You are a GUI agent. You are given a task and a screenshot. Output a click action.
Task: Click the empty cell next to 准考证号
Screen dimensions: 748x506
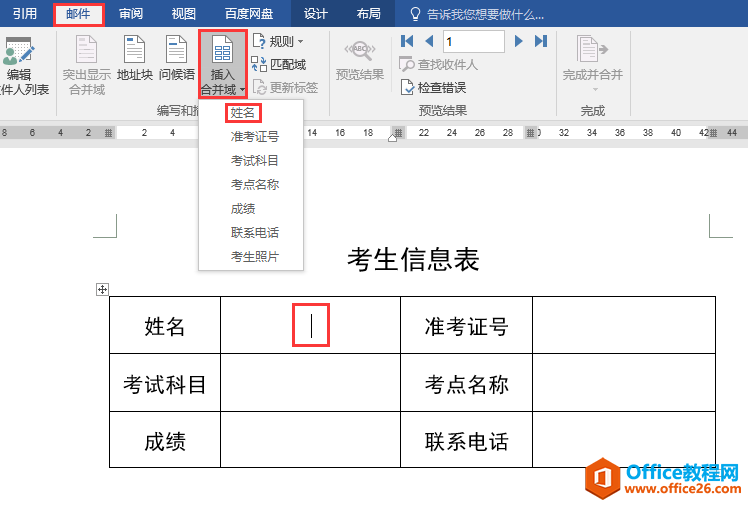click(x=624, y=325)
